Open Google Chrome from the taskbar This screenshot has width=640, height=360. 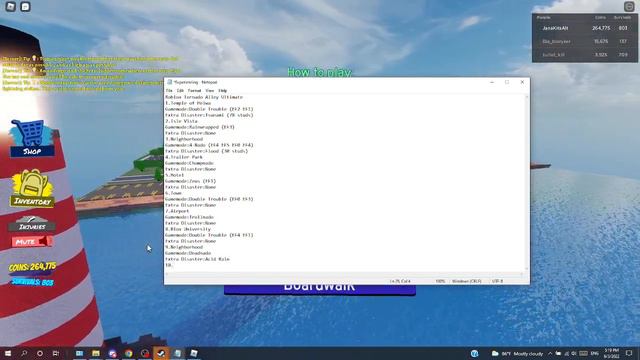click(x=129, y=353)
